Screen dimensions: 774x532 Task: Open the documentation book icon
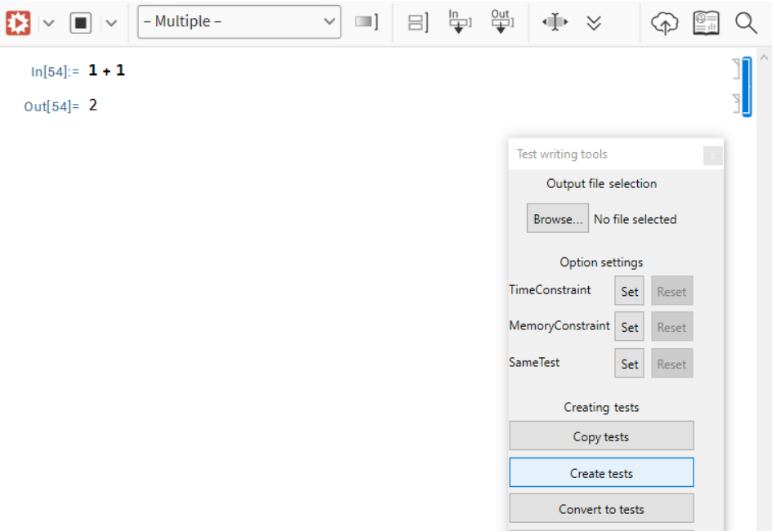click(706, 22)
